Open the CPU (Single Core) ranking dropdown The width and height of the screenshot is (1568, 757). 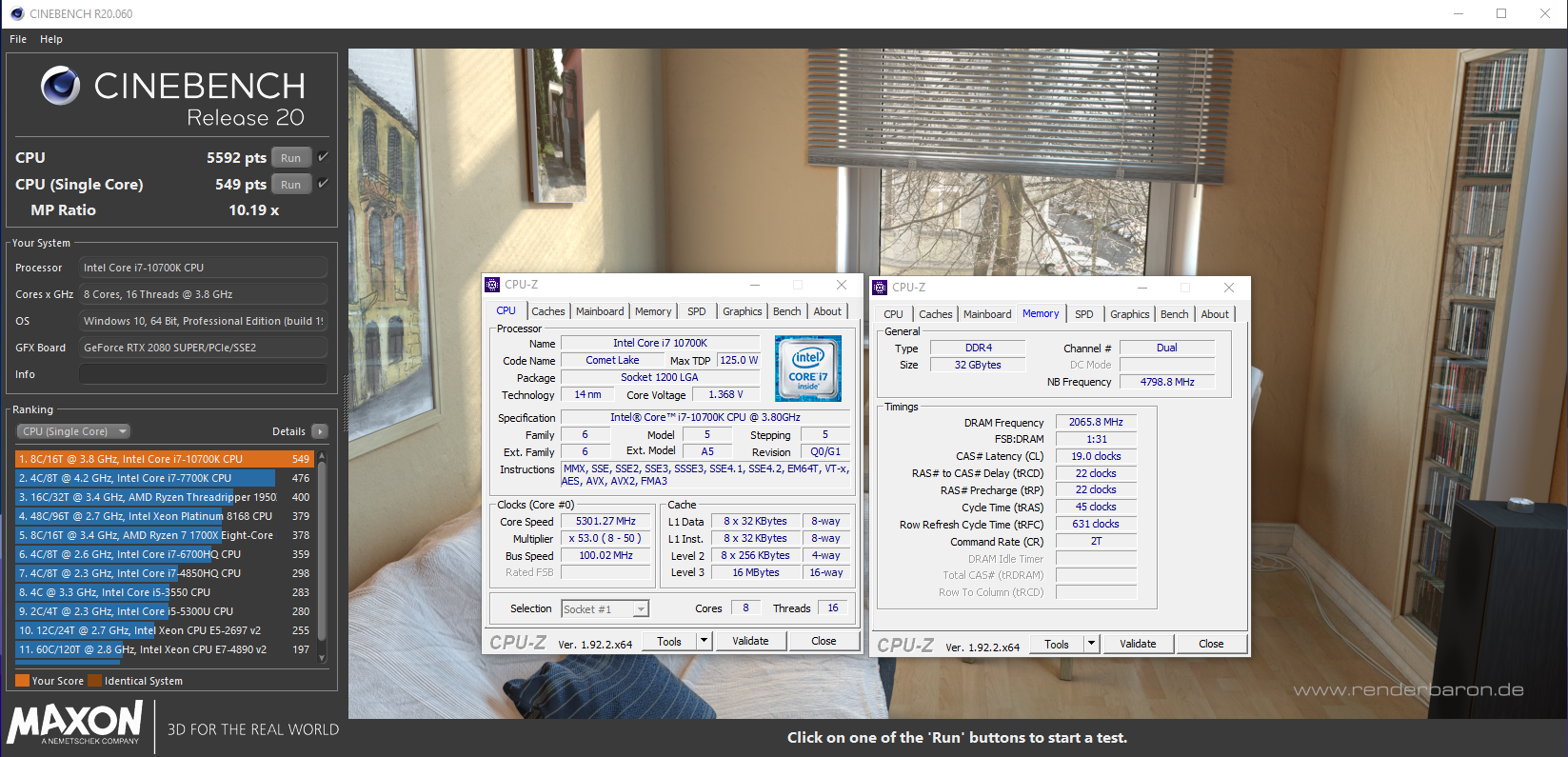pos(72,431)
